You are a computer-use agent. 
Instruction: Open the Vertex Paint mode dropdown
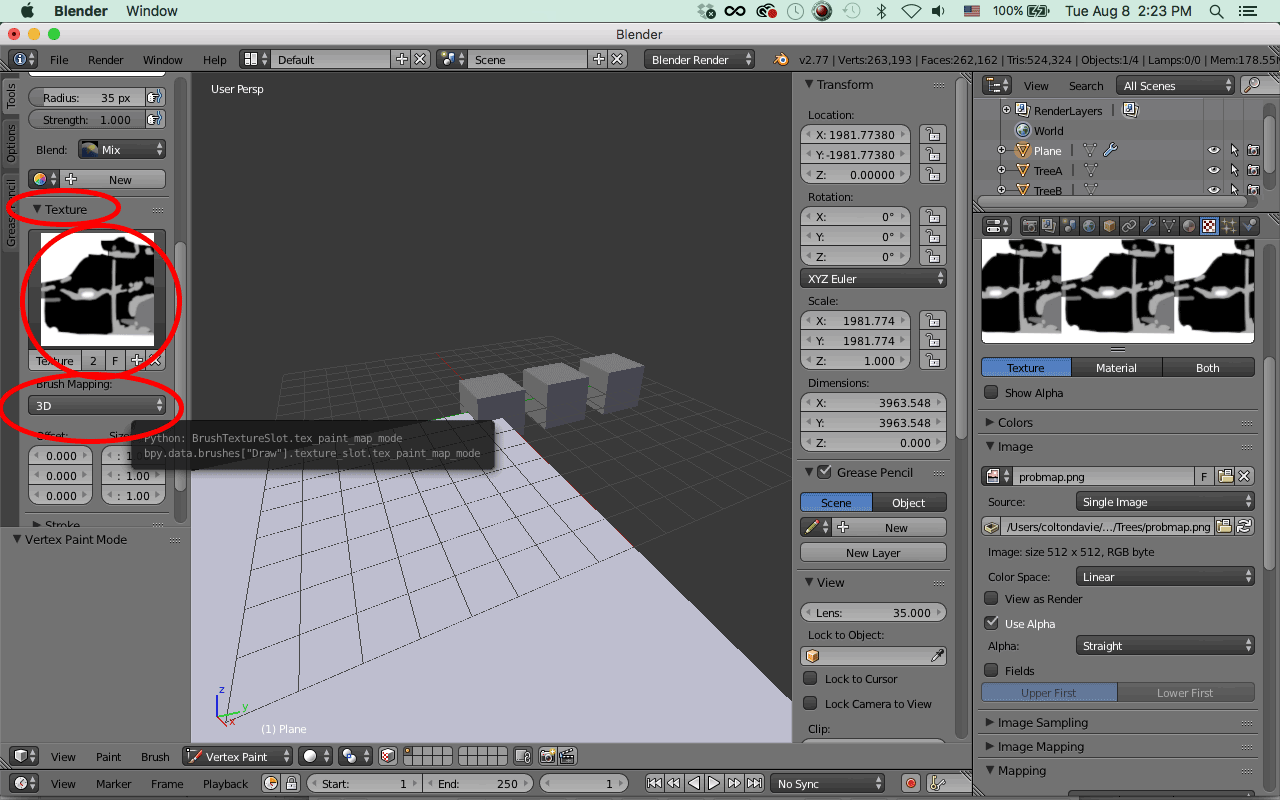click(x=237, y=756)
